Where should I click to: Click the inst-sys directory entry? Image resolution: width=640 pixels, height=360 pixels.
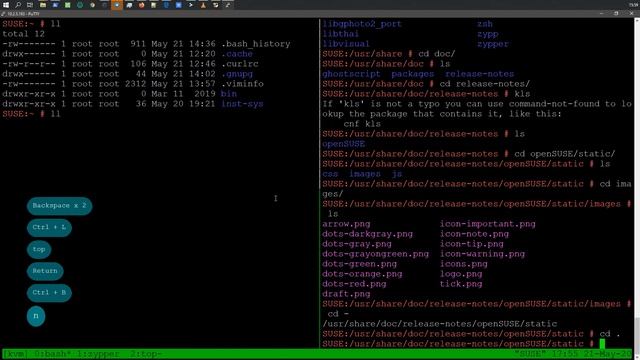242,104
